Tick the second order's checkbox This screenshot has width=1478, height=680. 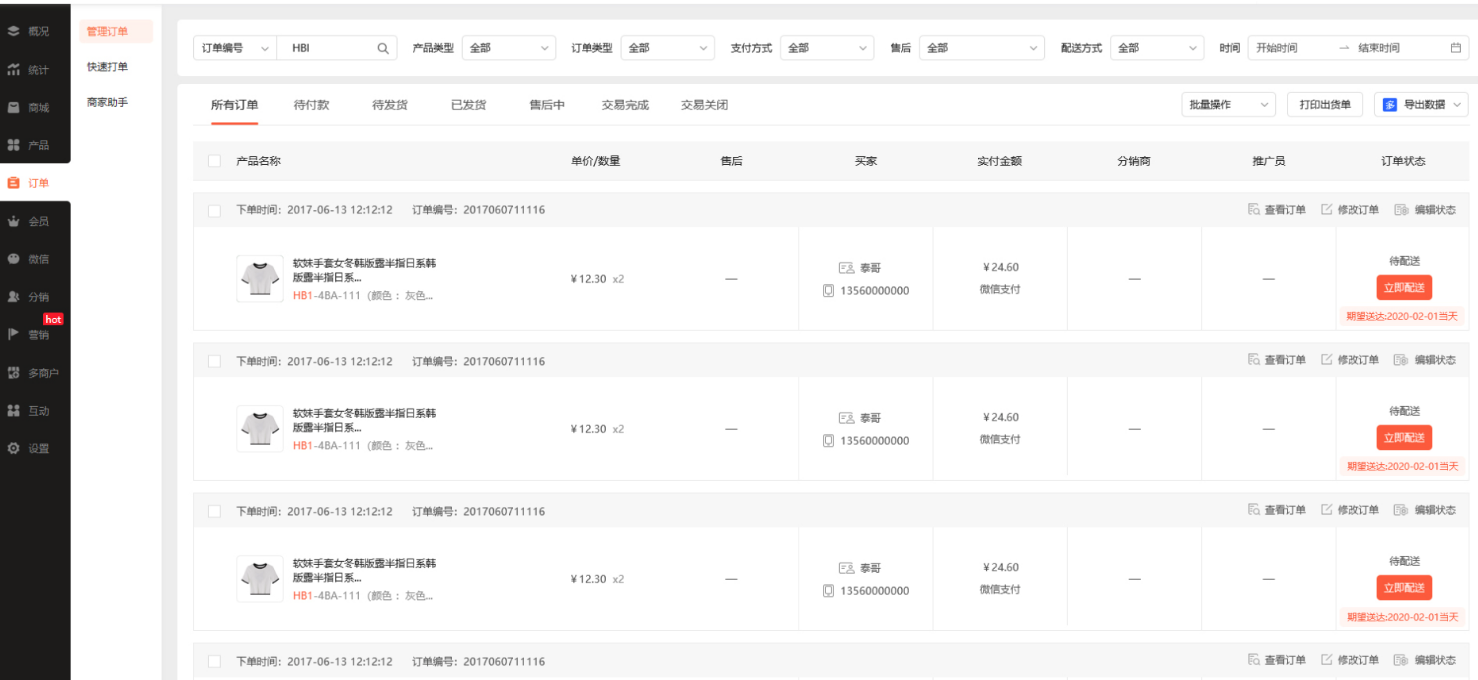[214, 361]
